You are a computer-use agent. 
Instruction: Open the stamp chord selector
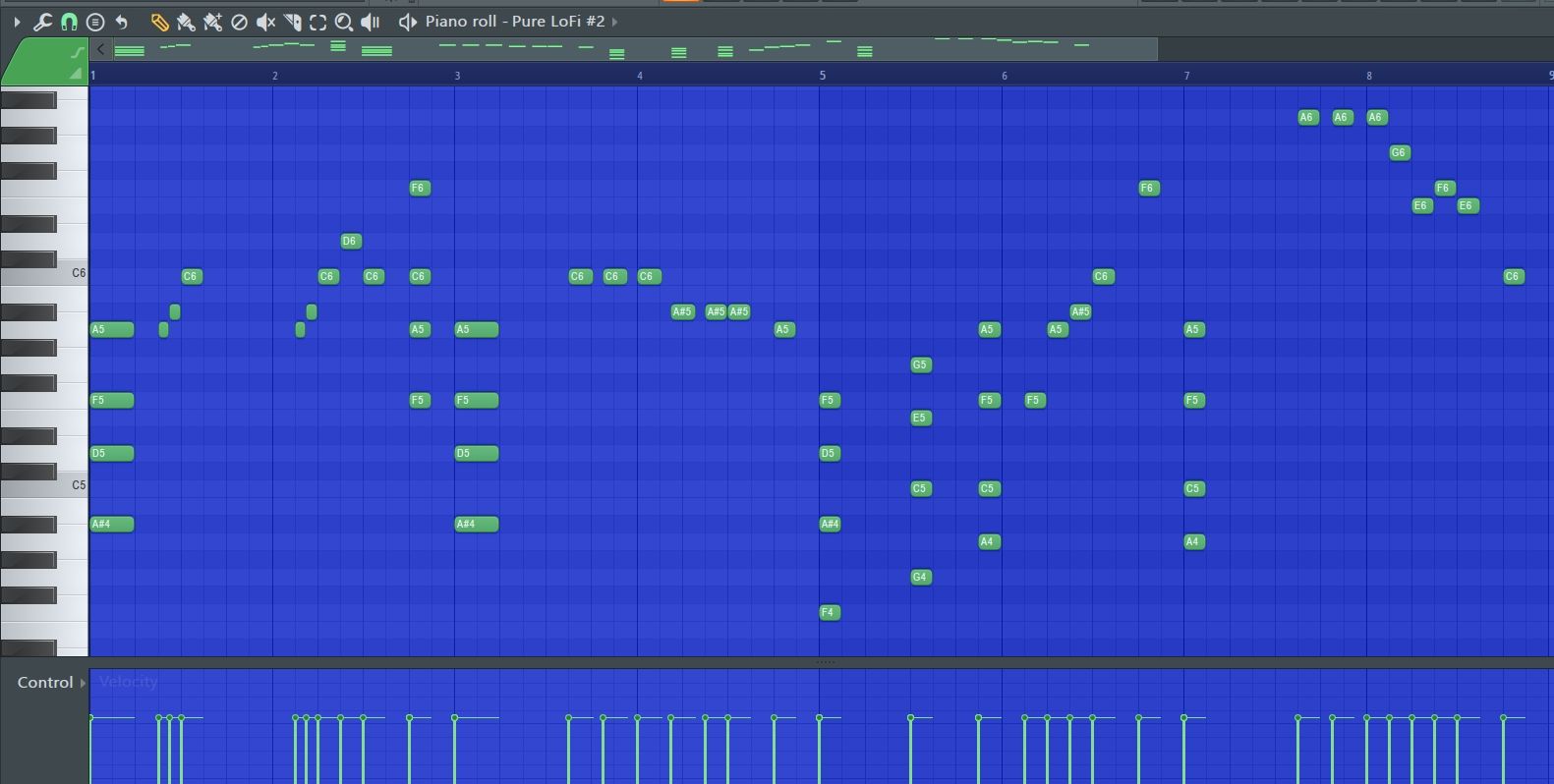(x=95, y=22)
